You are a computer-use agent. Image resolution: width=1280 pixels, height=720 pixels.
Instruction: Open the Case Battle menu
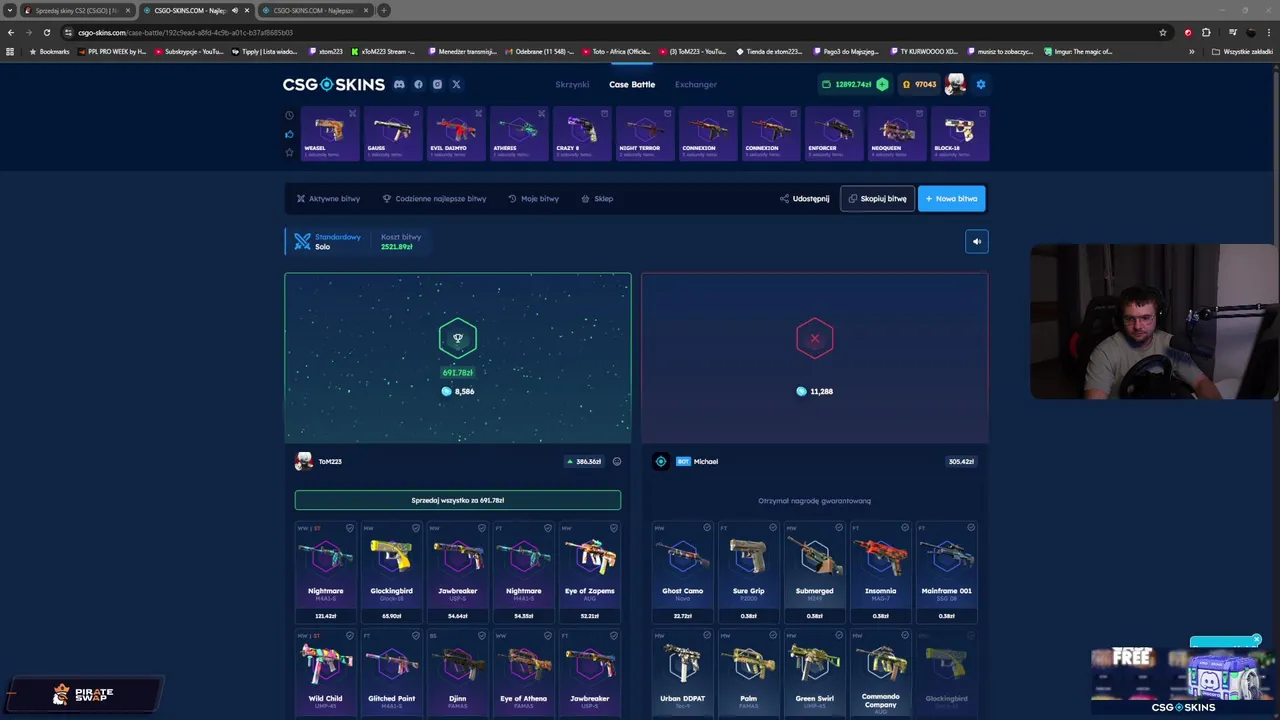point(632,84)
